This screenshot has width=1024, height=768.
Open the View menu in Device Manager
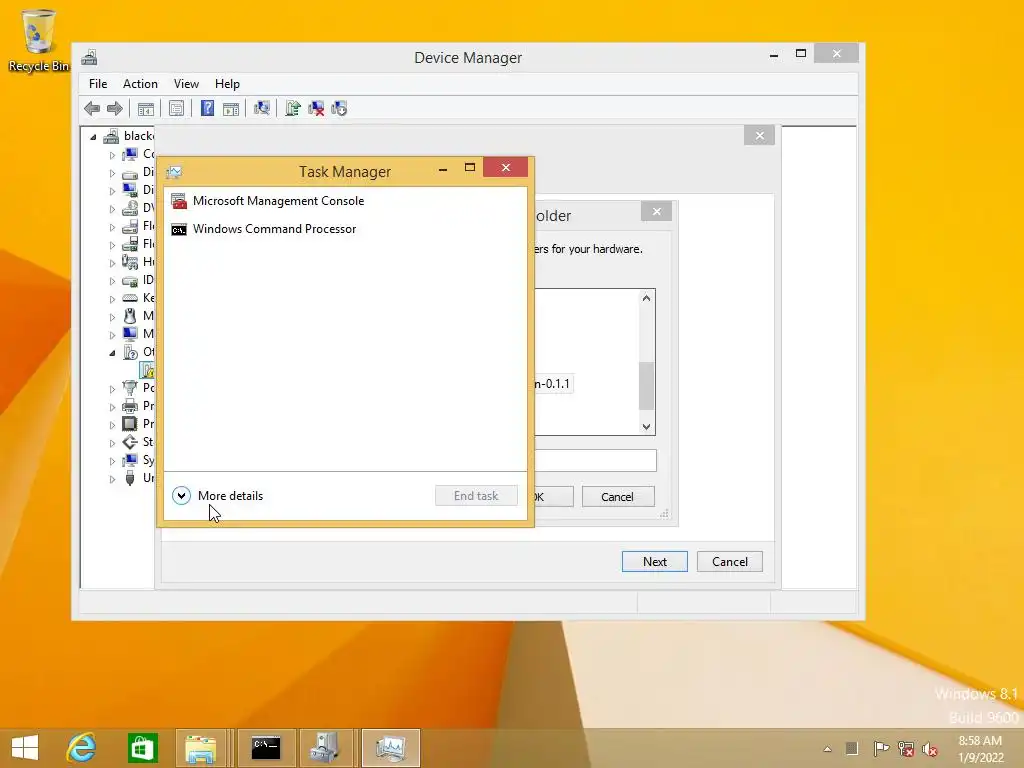[x=186, y=84]
